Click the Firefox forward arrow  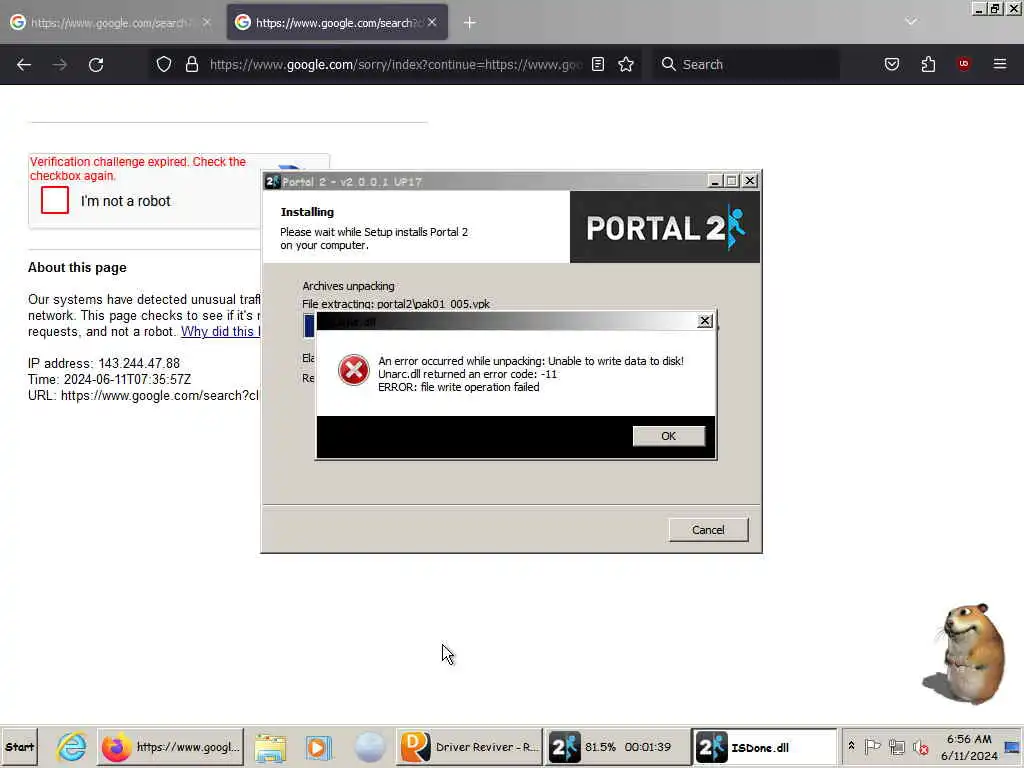[60, 65]
